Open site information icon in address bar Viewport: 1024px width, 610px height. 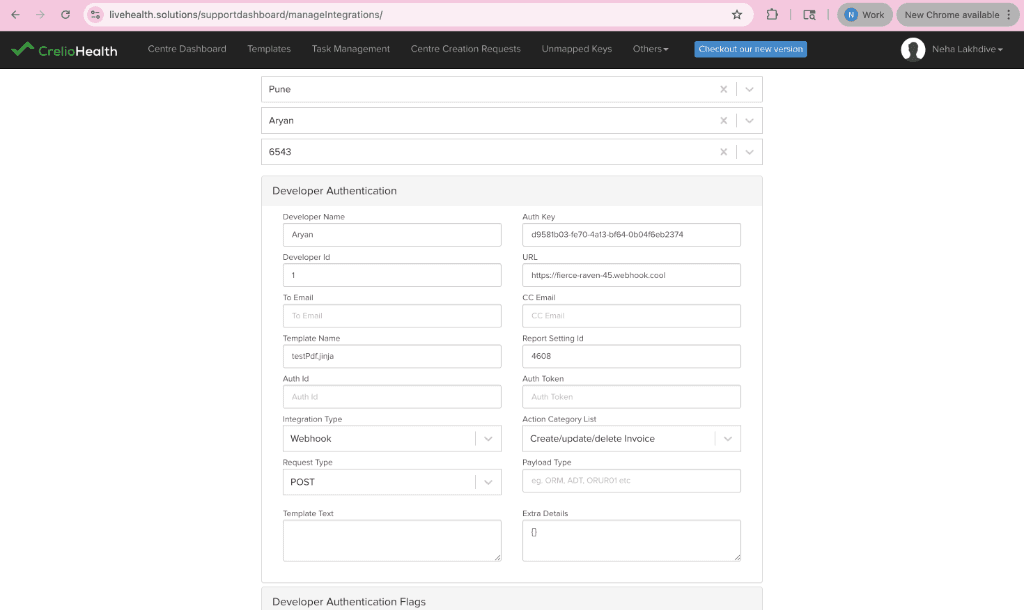95,14
